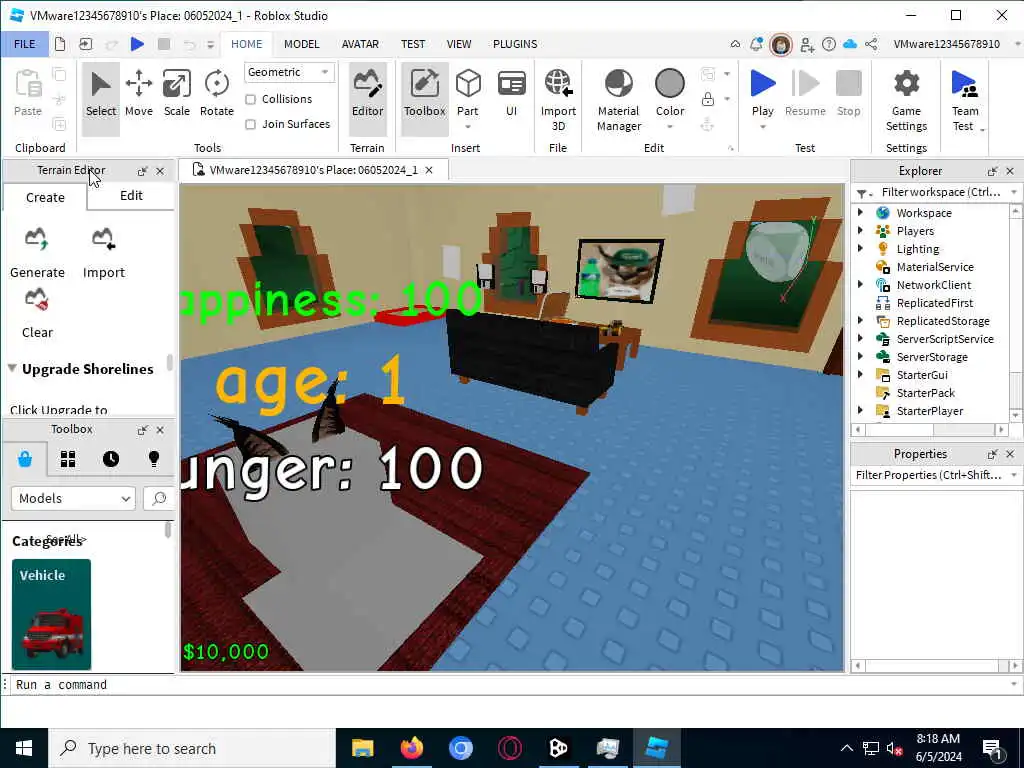Open the UI insert tool
The image size is (1024, 768).
coord(511,93)
